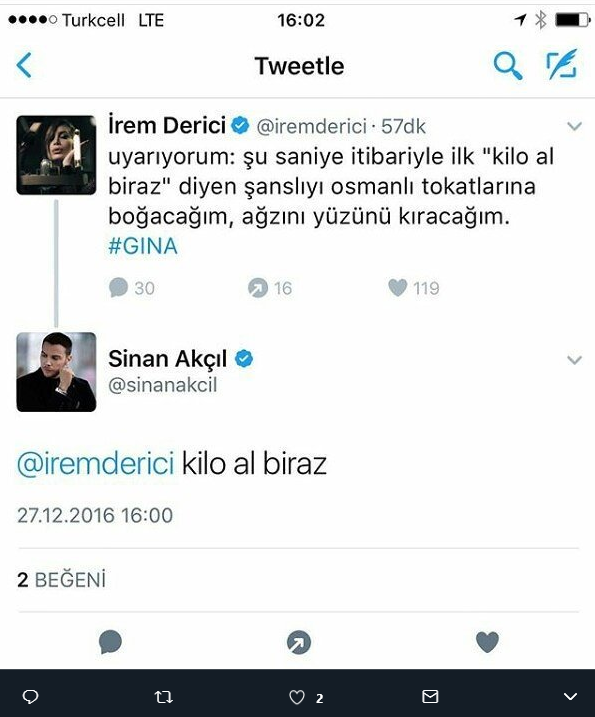Open the #GINA hashtag
The width and height of the screenshot is (595, 717).
pos(143,246)
